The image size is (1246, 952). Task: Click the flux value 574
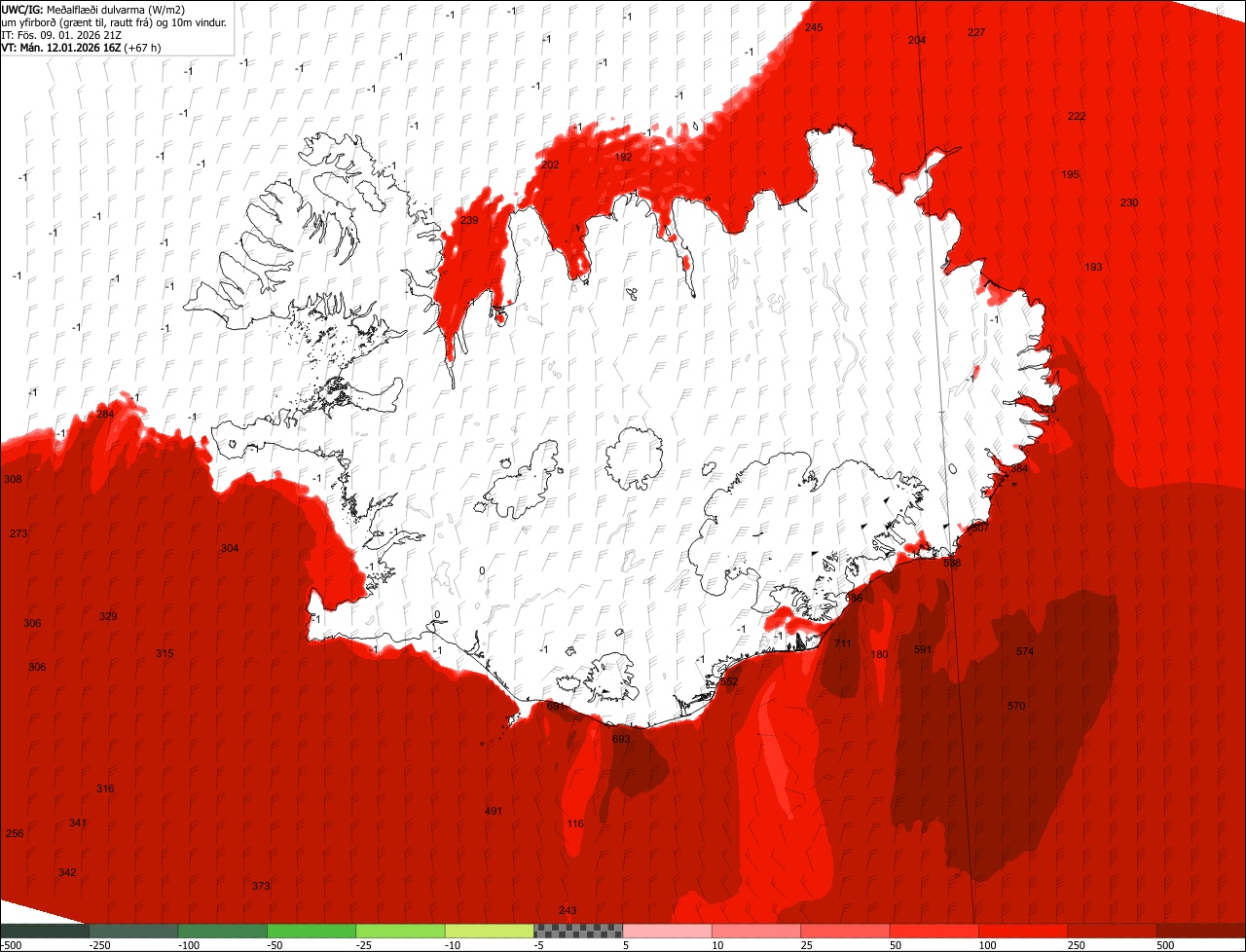tap(1025, 651)
